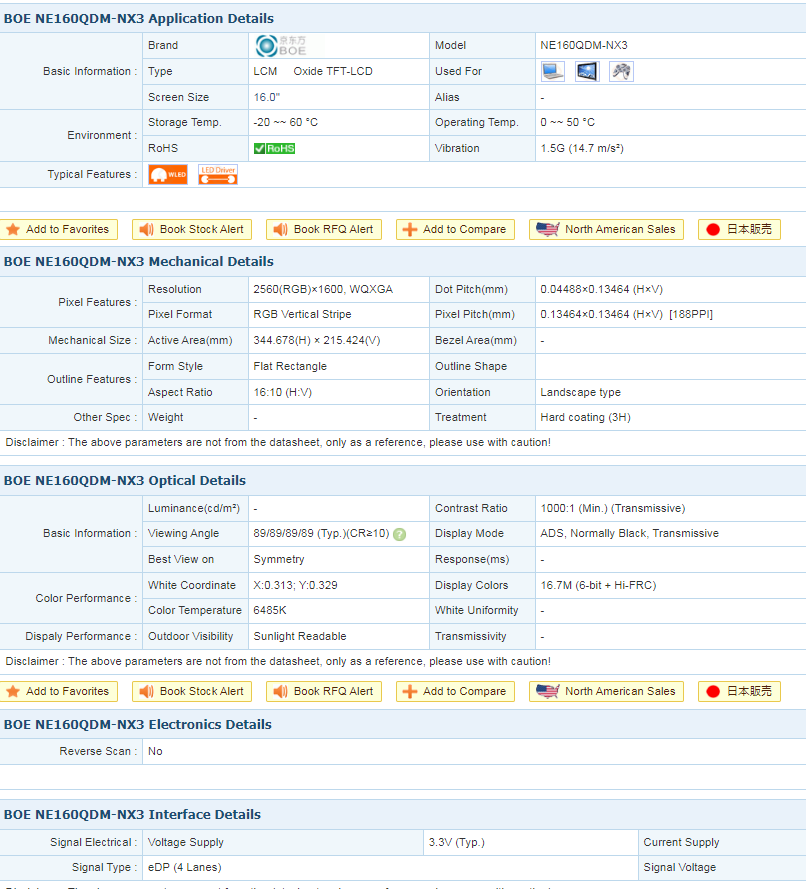Click the help icon beside Viewing Angle
Viewport: 806px width, 889px height.
tap(400, 534)
